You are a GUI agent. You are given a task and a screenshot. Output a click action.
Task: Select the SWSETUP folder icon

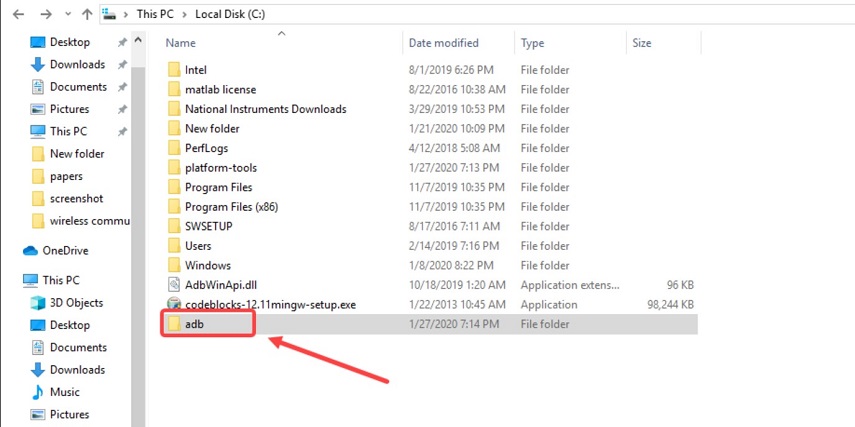(174, 226)
